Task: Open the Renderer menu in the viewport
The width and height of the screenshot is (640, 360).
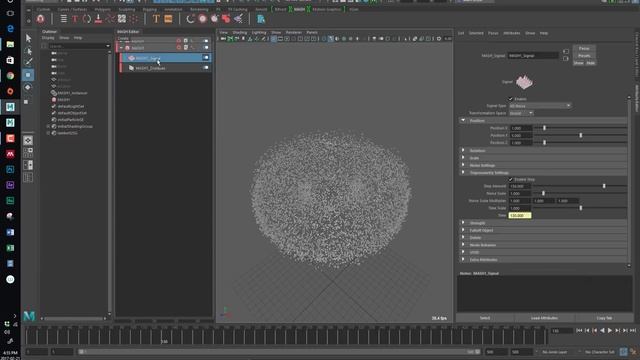Action: tap(293, 32)
